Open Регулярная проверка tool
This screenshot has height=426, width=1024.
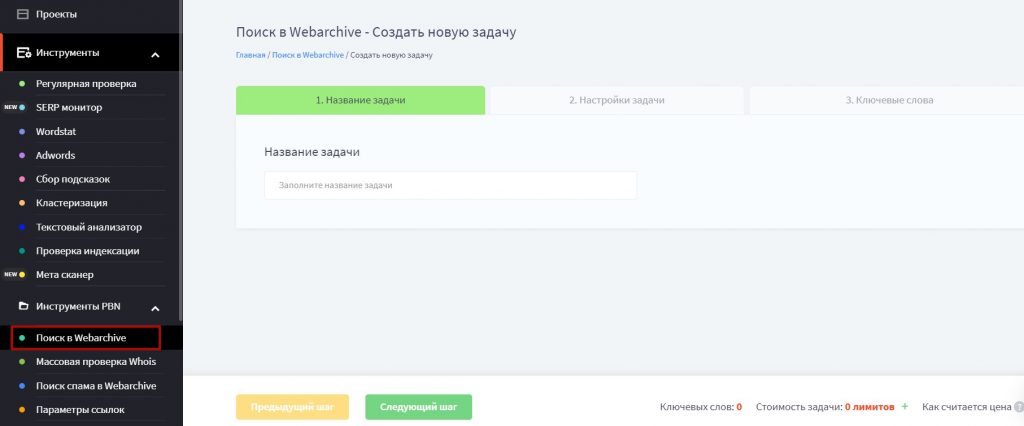[x=86, y=84]
